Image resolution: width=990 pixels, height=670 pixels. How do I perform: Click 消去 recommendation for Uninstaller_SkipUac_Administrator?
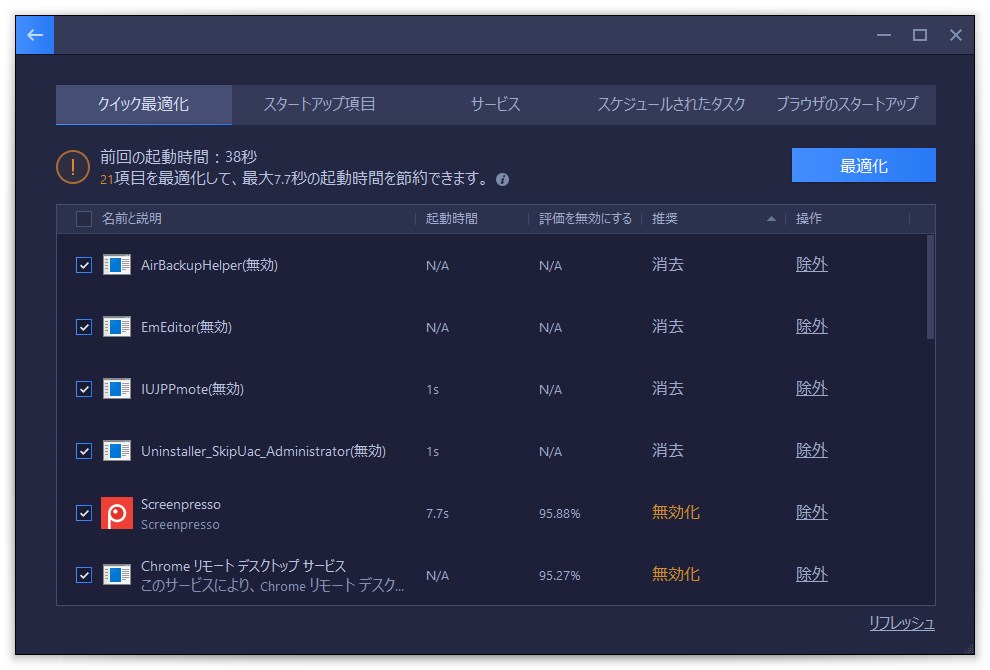point(667,450)
